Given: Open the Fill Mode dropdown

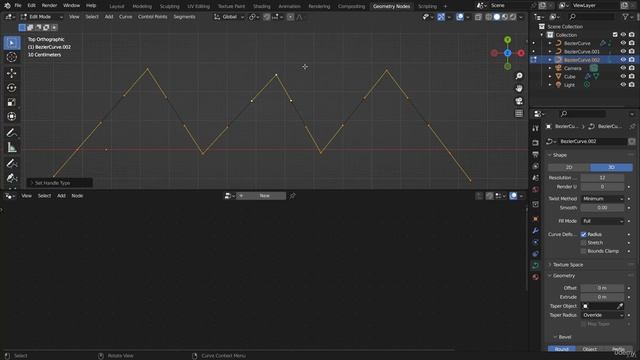Looking at the screenshot, I should pyautogui.click(x=602, y=221).
